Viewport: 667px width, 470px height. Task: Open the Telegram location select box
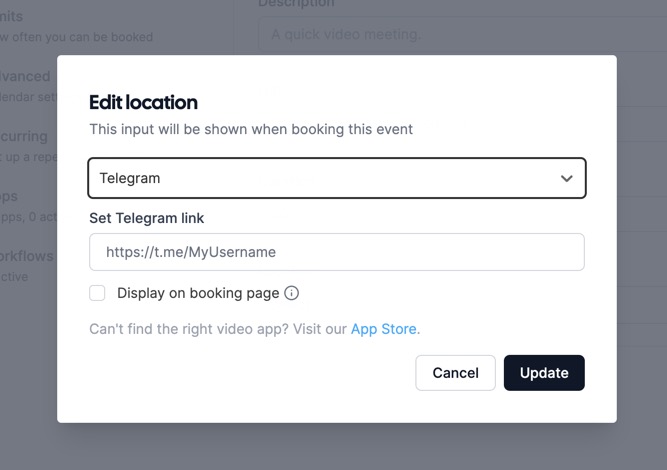(x=320, y=178)
